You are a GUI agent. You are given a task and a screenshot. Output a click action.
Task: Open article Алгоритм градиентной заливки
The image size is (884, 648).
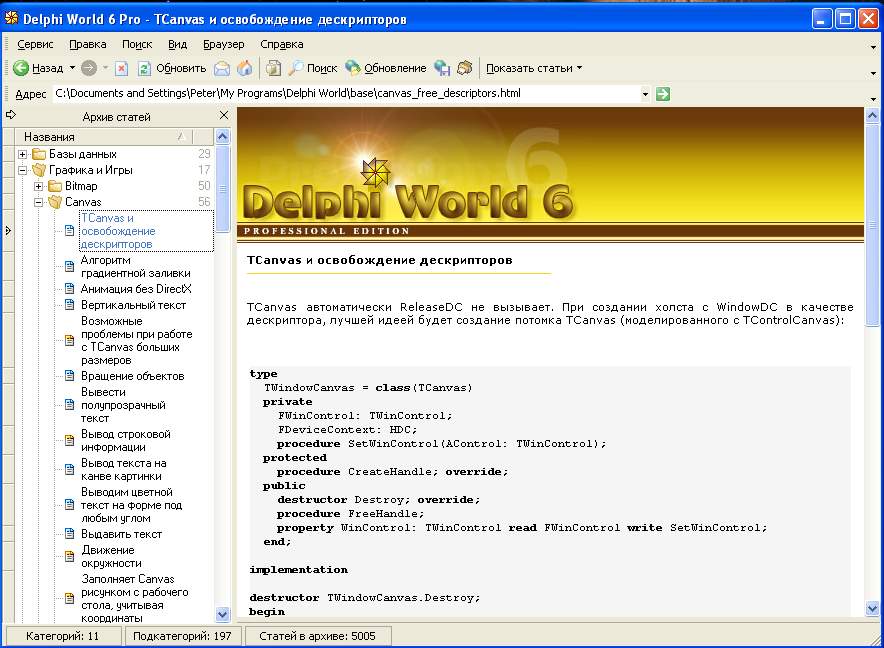(x=135, y=267)
